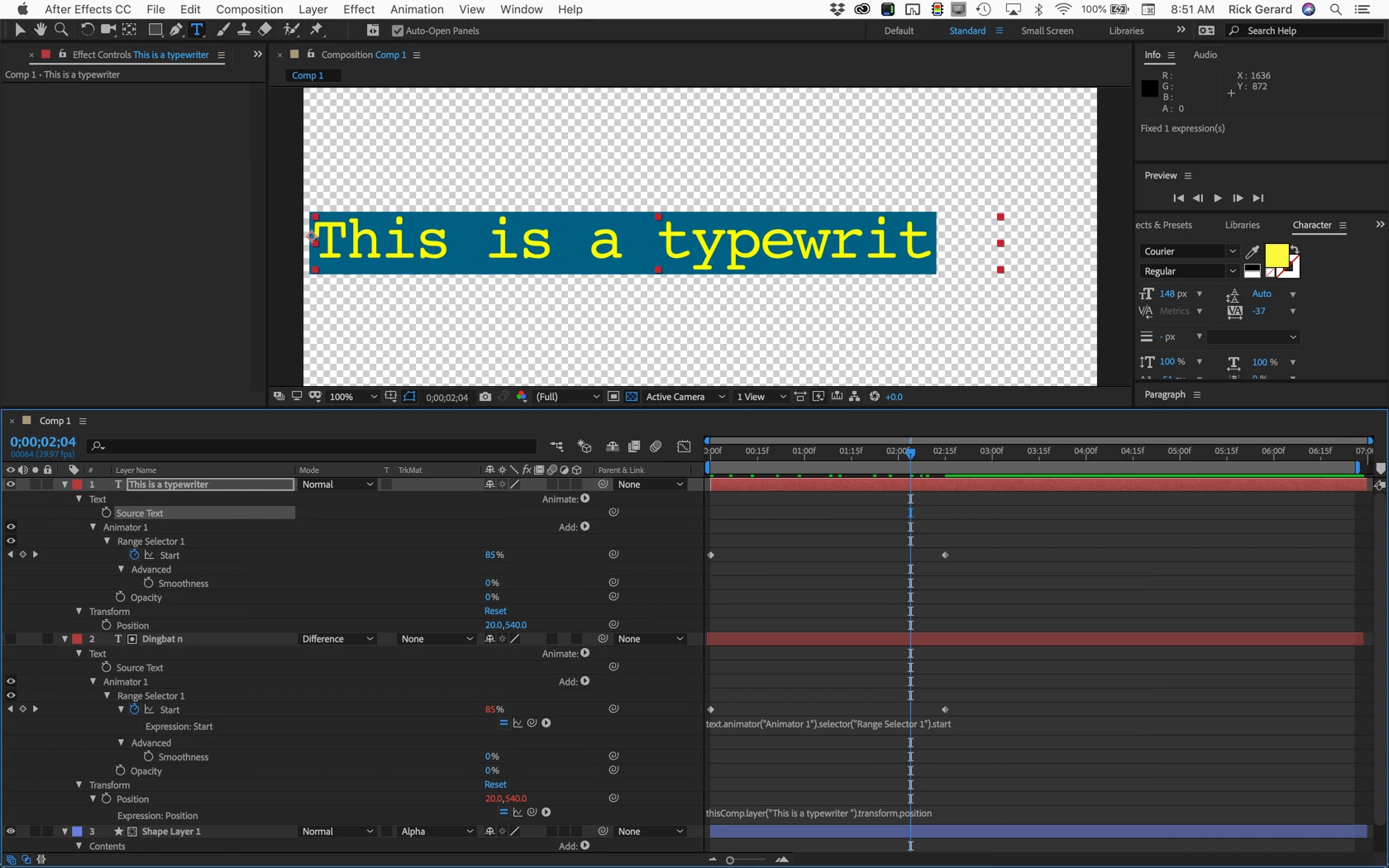Select the Zoom magnifier tool
1389x868 pixels.
[x=61, y=30]
